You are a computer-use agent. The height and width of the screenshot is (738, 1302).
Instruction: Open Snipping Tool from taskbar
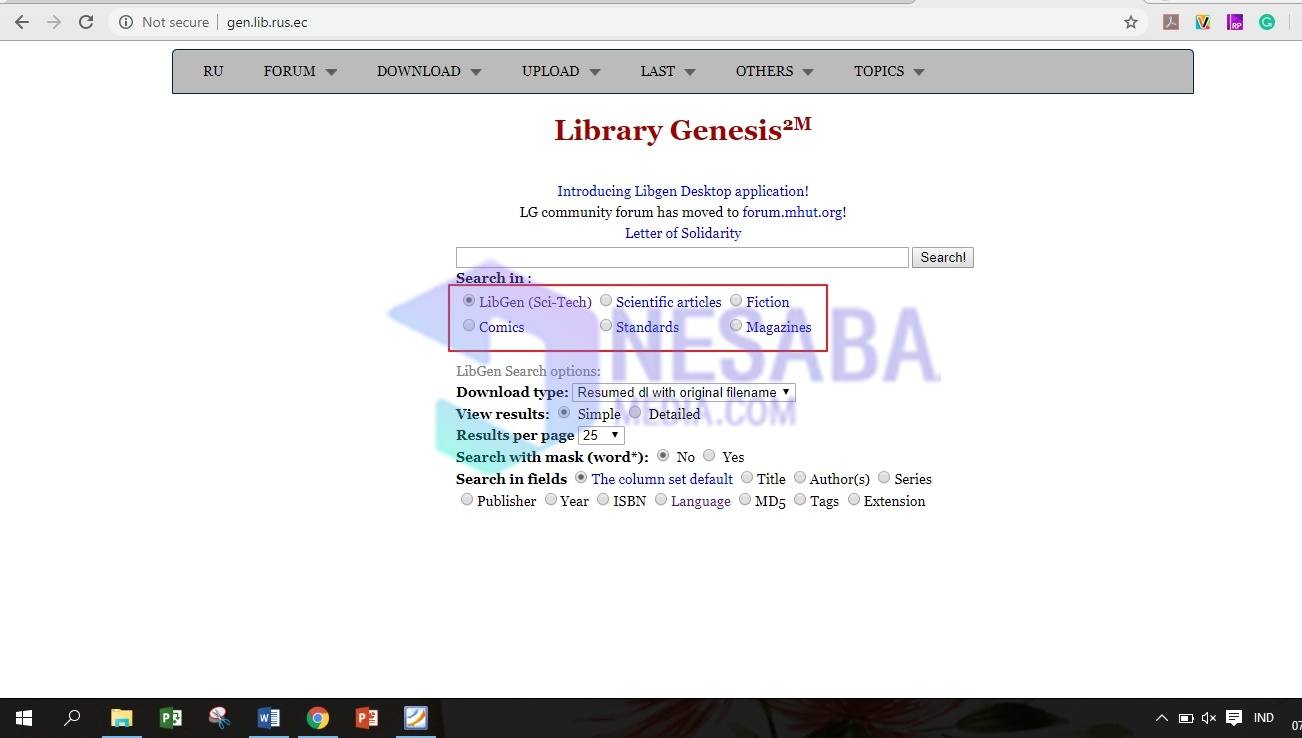[220, 718]
